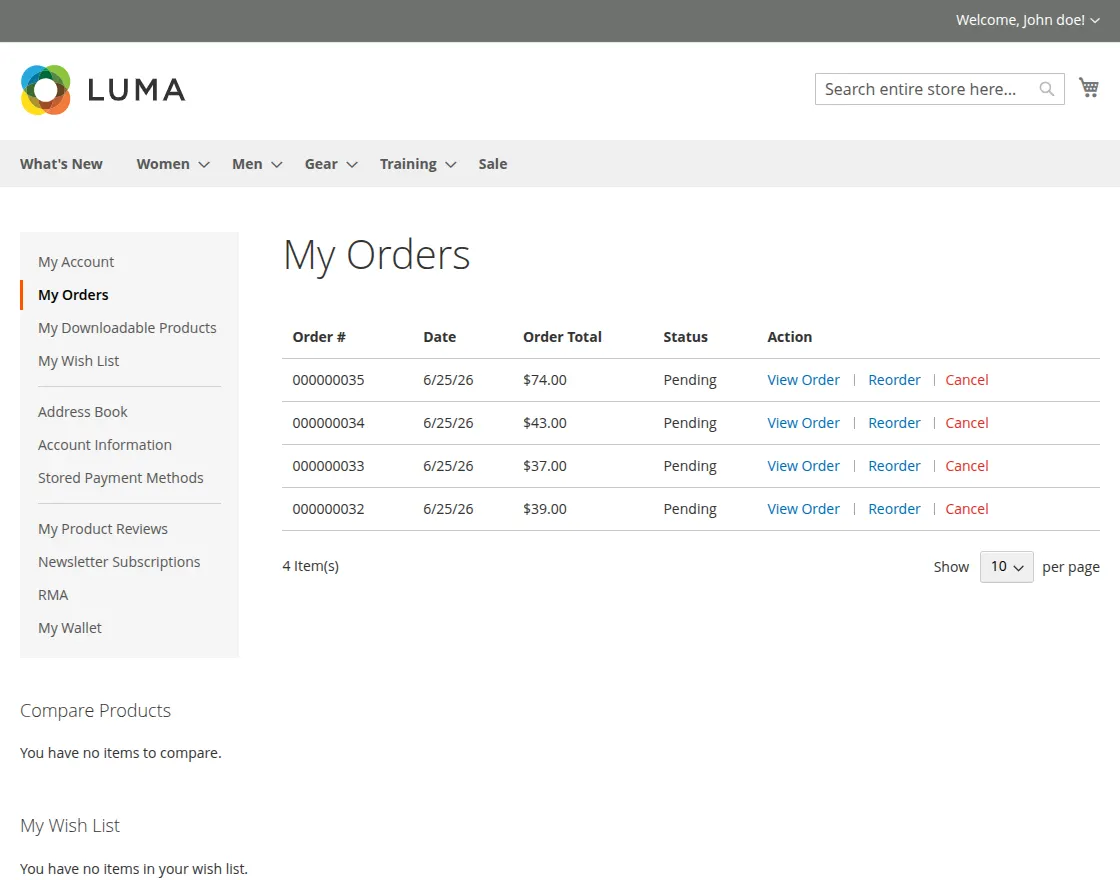Cancel order 000000034
1120x880 pixels.
pos(967,423)
